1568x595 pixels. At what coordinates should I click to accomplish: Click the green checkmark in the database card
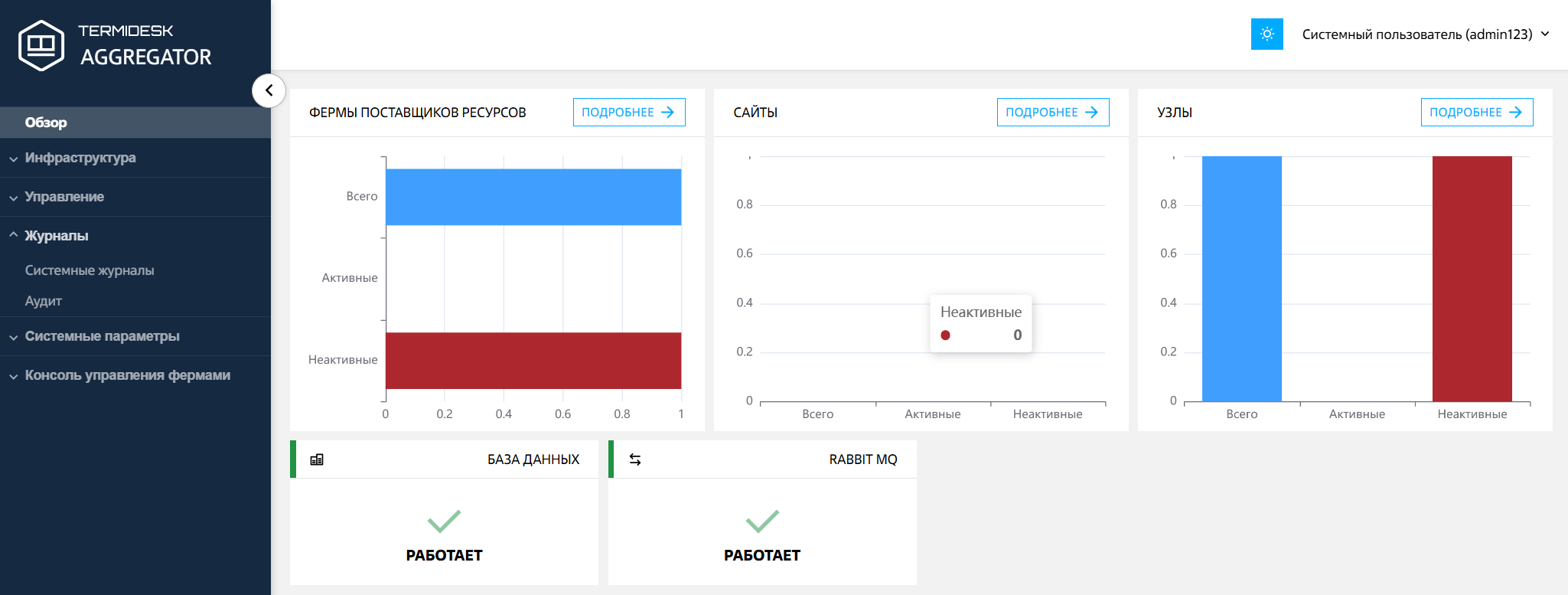point(444,521)
